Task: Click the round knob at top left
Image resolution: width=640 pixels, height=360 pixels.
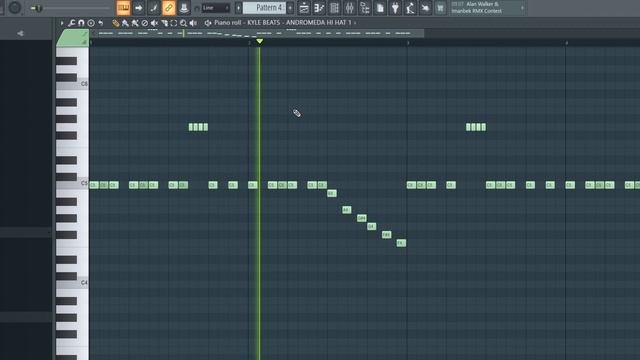Action: tap(15, 7)
